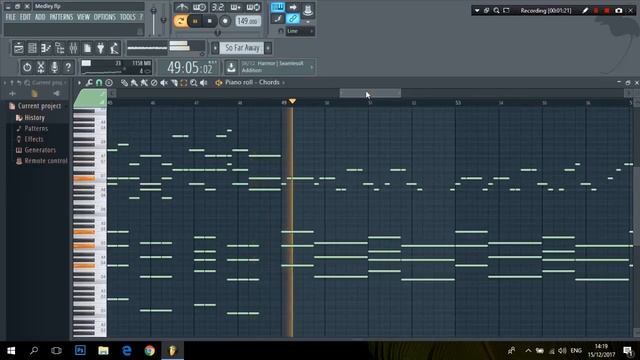
Task: Toggle piano roll magnet snap icon
Action: [x=99, y=83]
